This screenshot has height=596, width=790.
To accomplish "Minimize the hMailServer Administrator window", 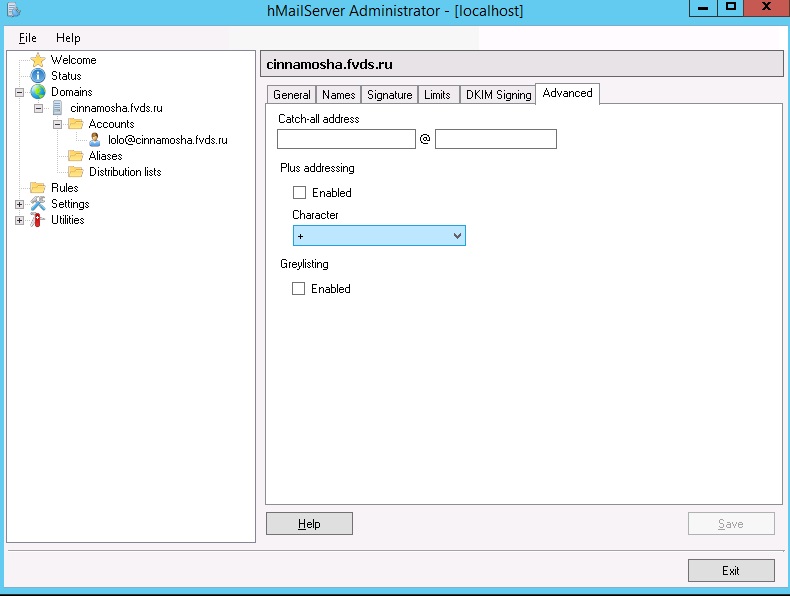I will pos(703,8).
